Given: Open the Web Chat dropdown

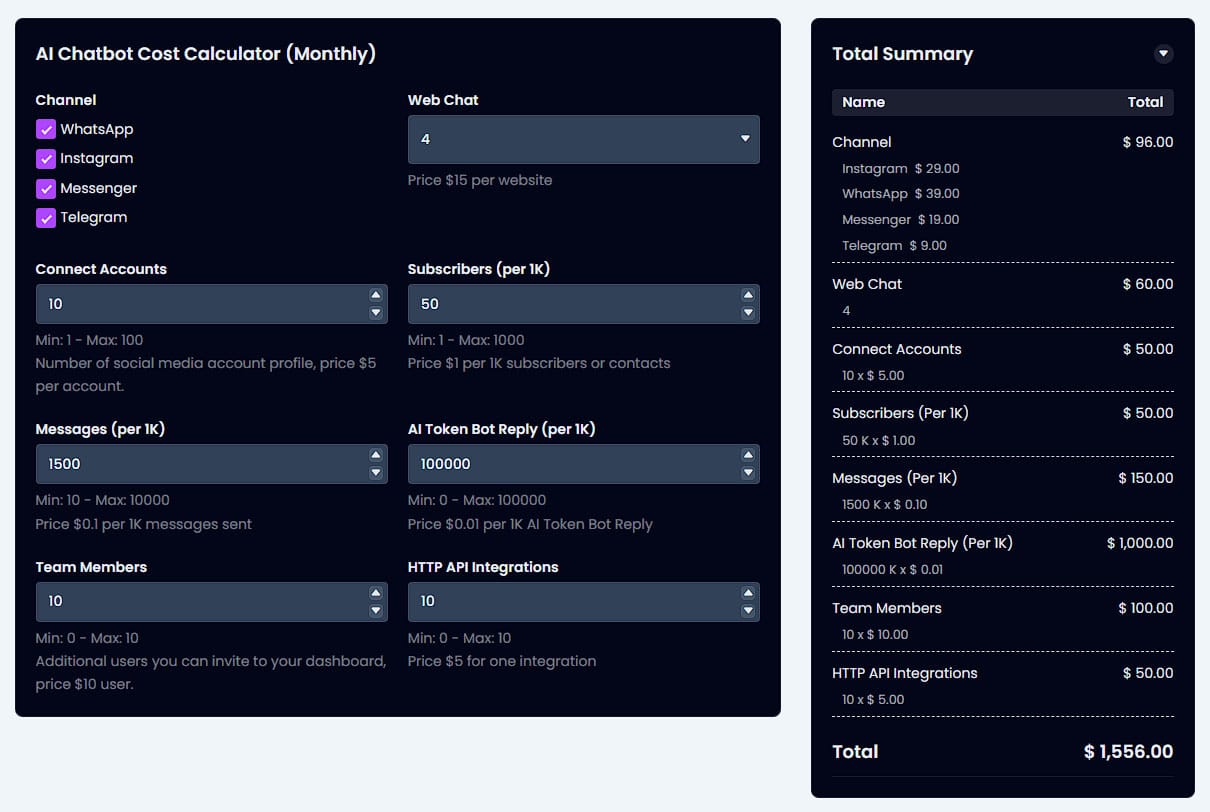Looking at the screenshot, I should (584, 139).
